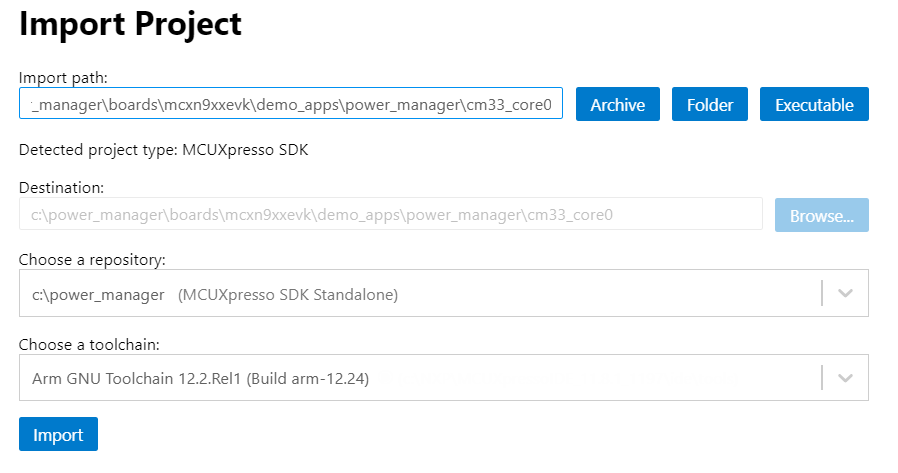Click the Folder button

click(710, 104)
